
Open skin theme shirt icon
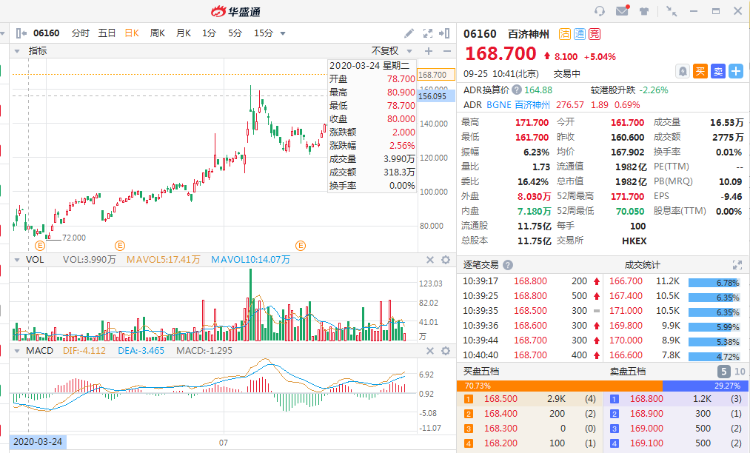[x=644, y=11]
